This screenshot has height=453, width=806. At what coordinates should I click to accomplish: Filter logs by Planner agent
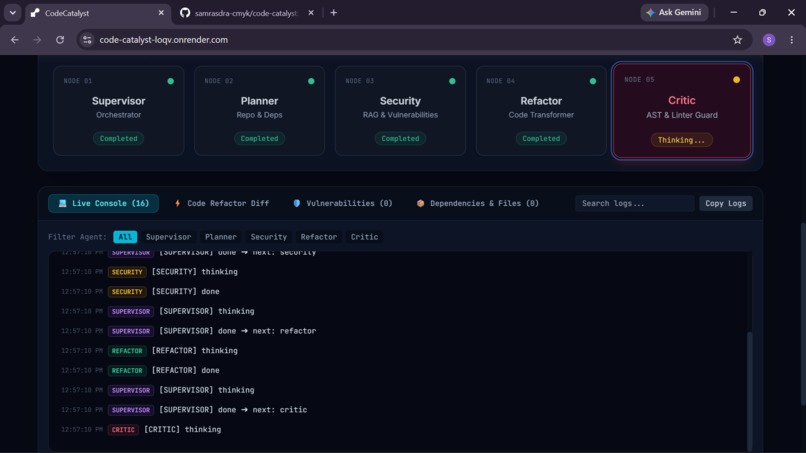tap(221, 237)
